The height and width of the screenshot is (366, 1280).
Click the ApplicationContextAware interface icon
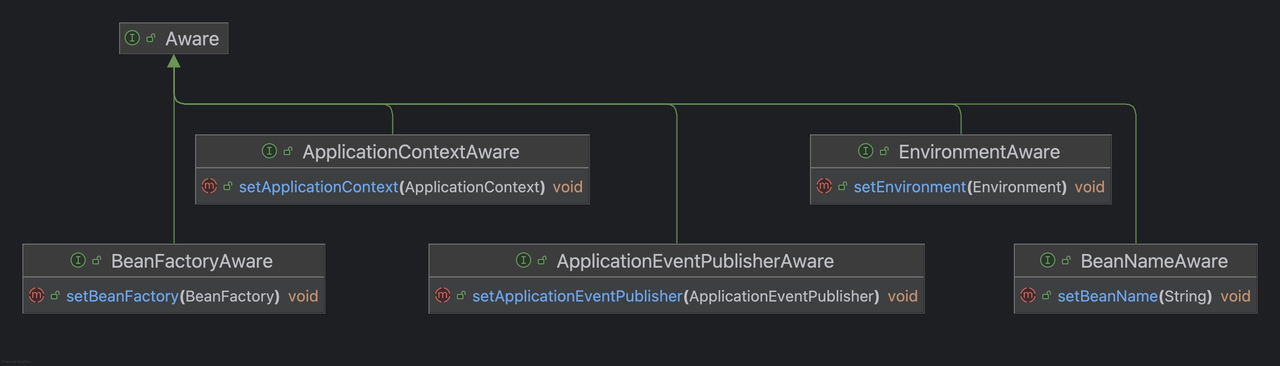coord(269,151)
